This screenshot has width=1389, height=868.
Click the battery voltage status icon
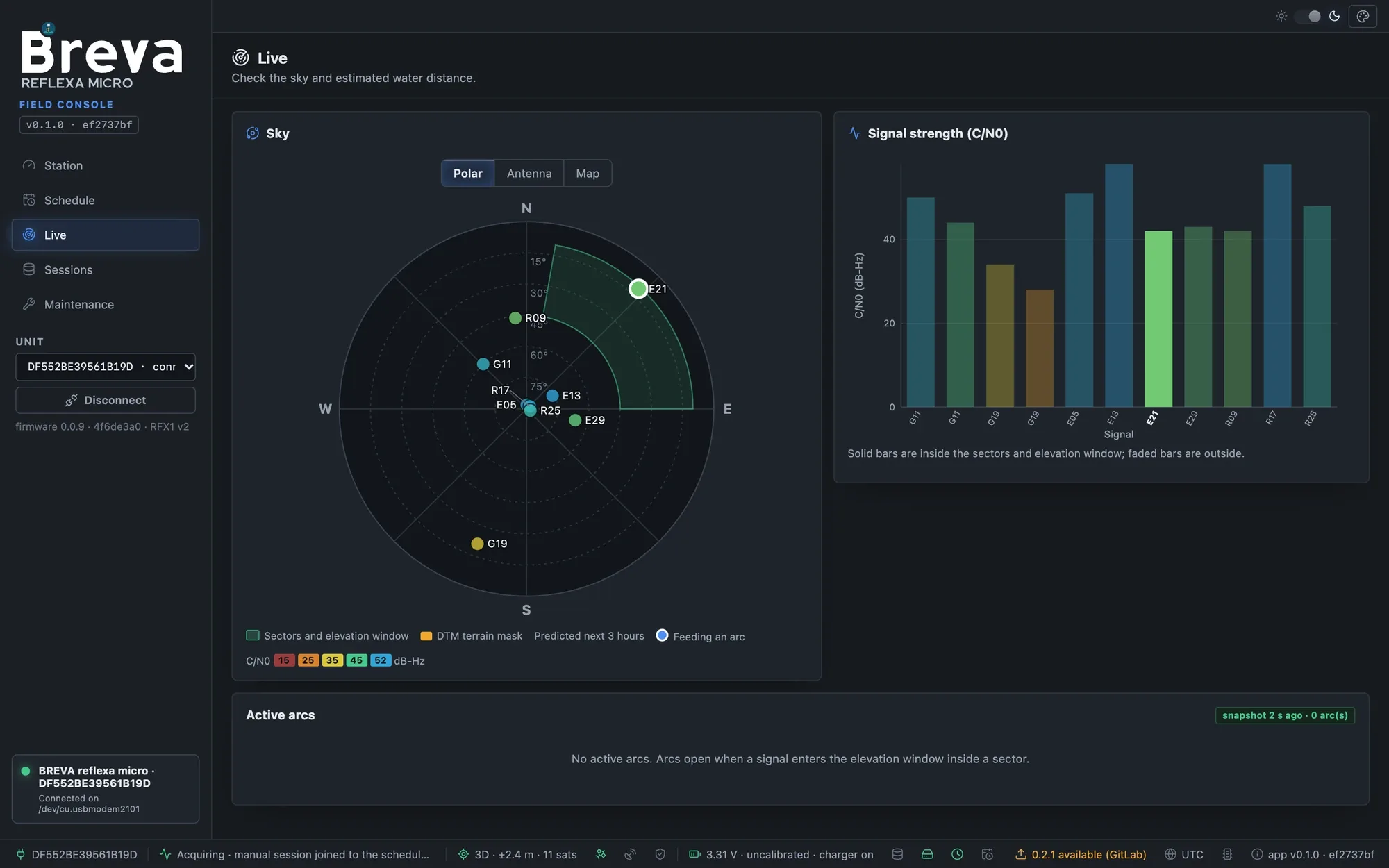pyautogui.click(x=694, y=855)
